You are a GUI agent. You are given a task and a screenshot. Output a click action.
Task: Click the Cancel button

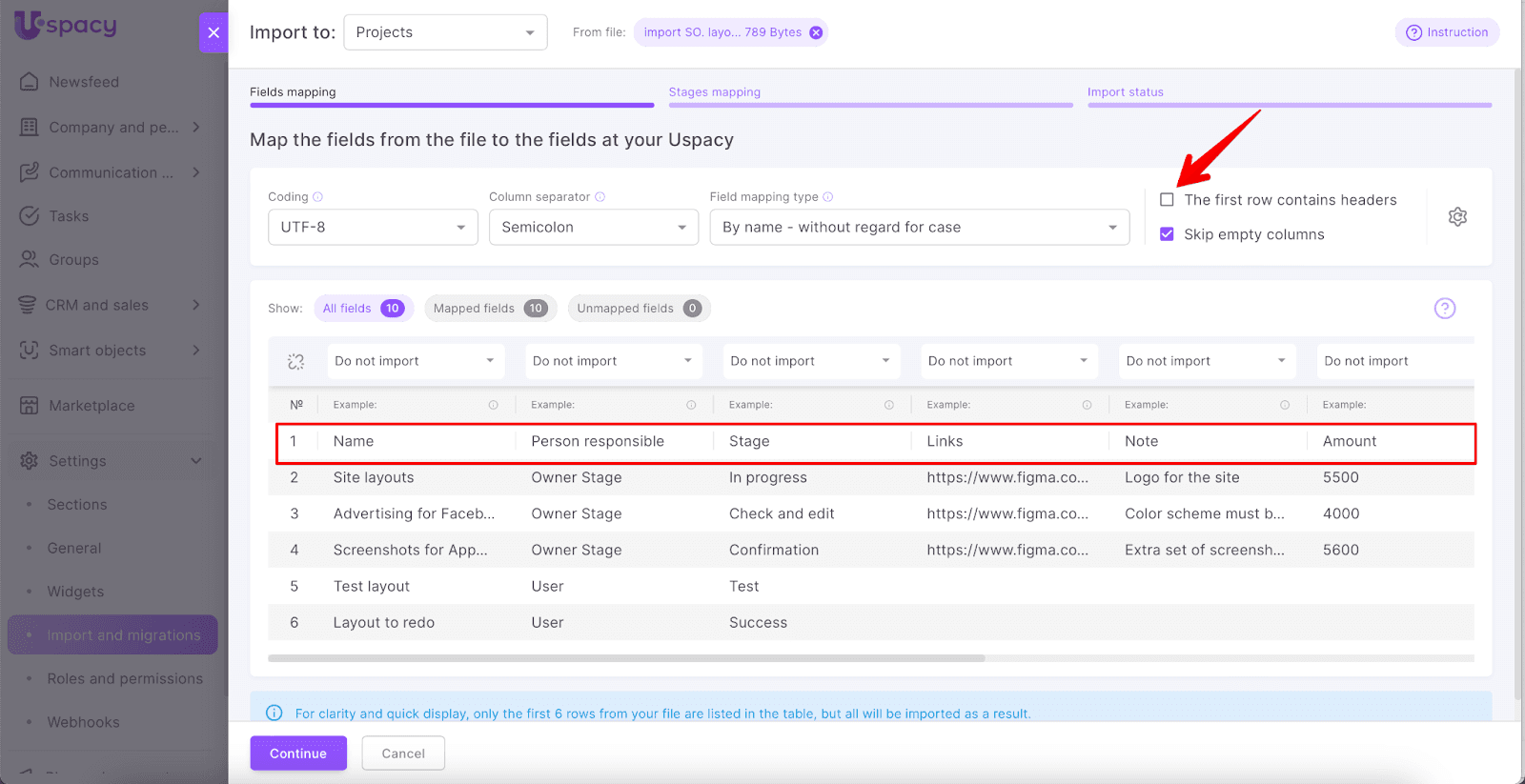pos(403,754)
